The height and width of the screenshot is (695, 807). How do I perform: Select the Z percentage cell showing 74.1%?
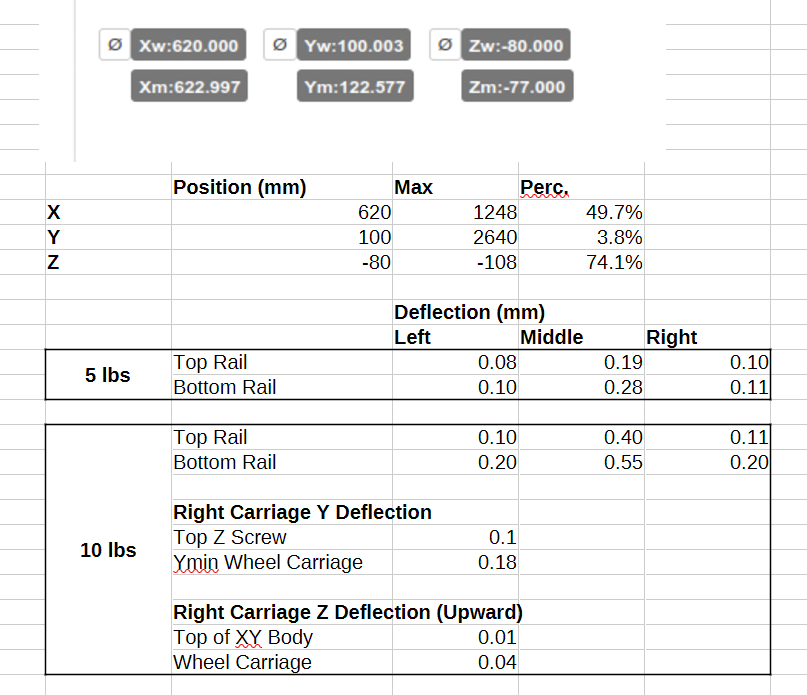tap(581, 262)
